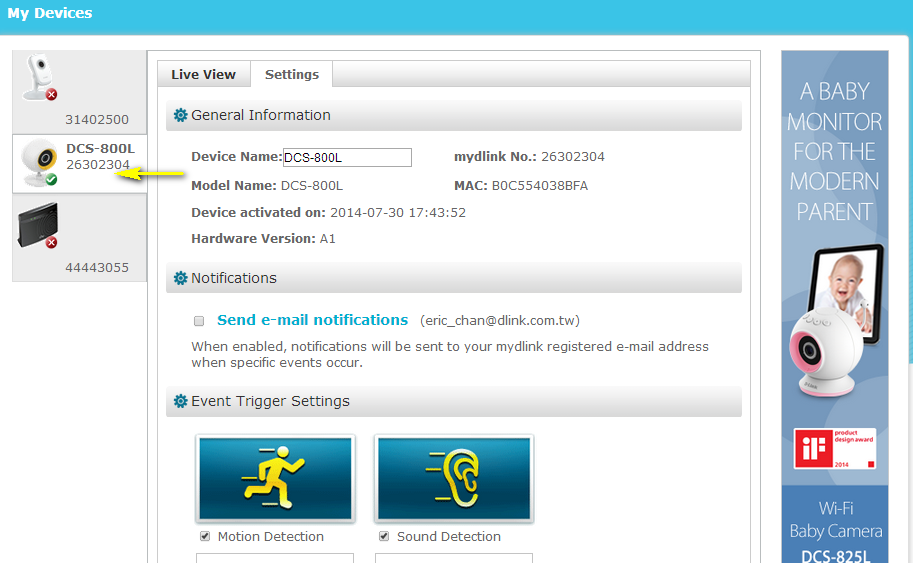Click the My Devices page title
The height and width of the screenshot is (563, 913).
[50, 13]
